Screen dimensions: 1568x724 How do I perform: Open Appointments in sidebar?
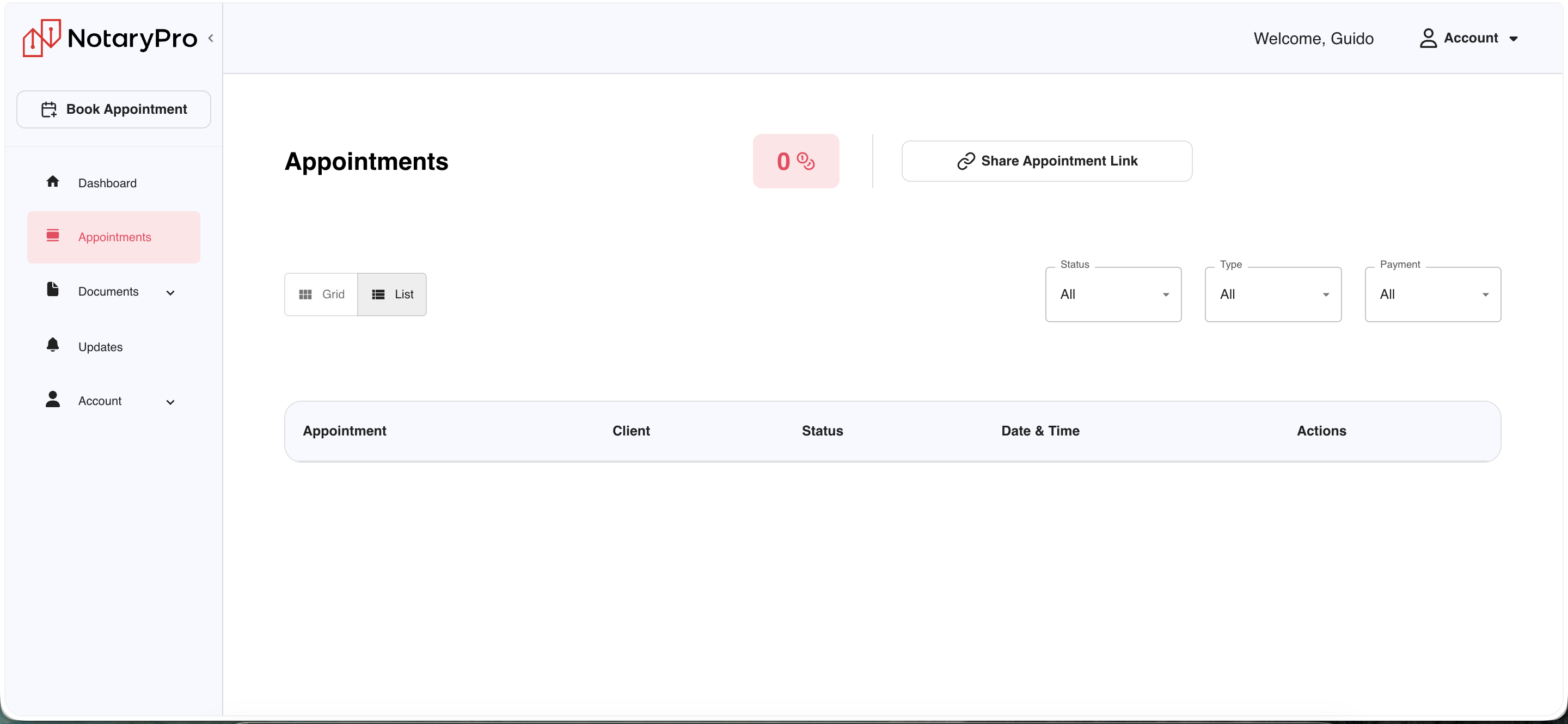[x=114, y=237]
